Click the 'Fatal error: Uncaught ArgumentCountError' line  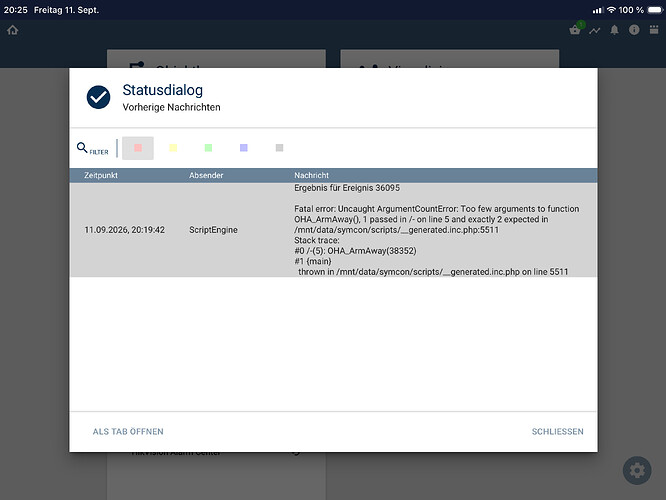pyautogui.click(x=437, y=209)
